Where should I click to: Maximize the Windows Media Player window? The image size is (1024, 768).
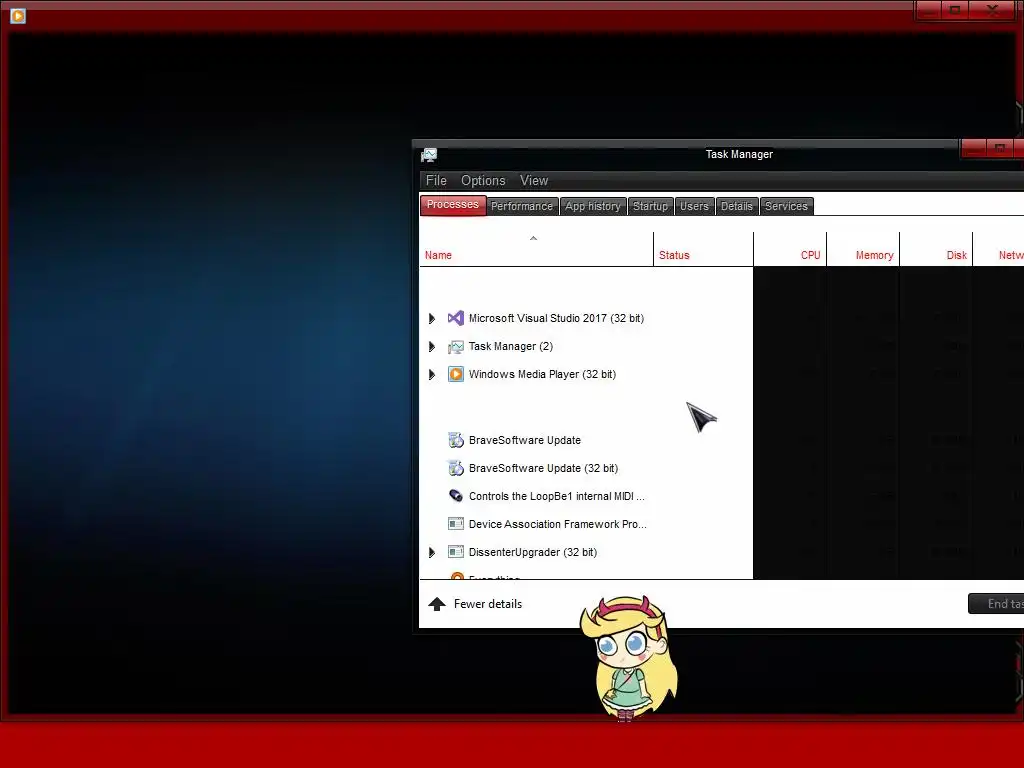click(x=955, y=10)
